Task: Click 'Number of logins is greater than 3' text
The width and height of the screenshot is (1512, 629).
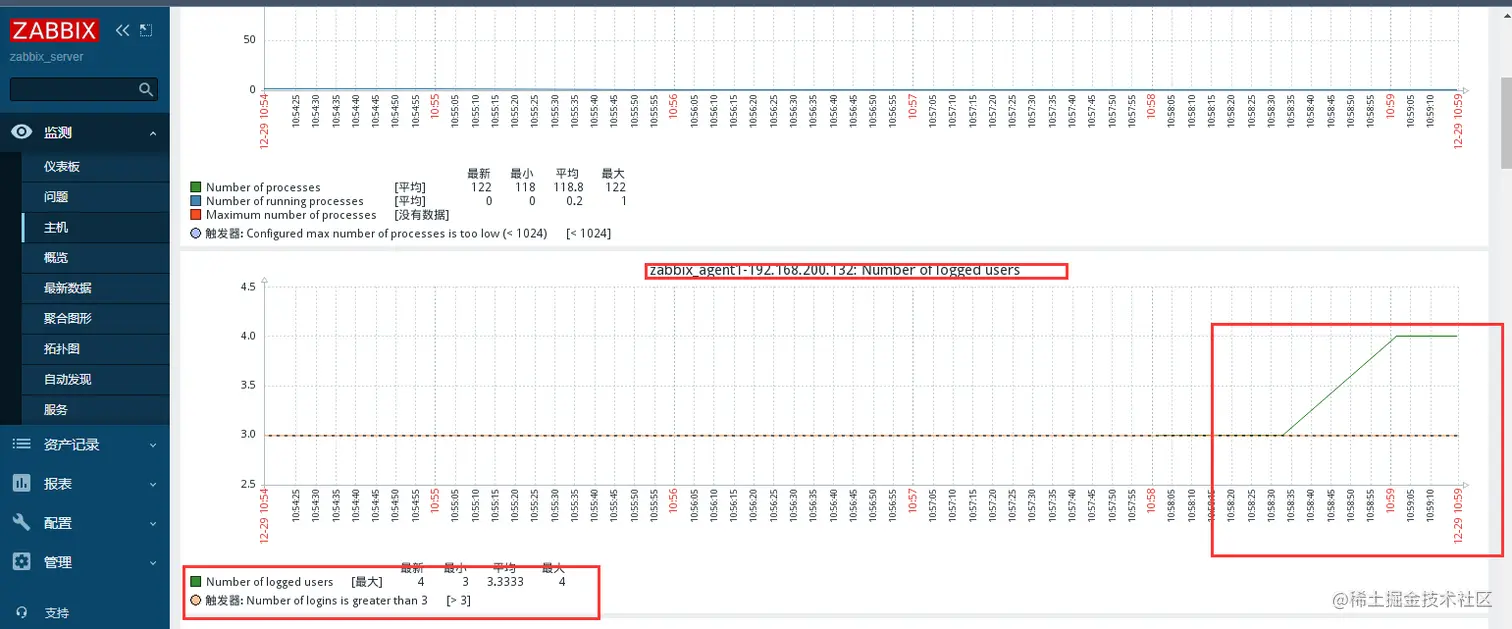Action: coord(337,600)
